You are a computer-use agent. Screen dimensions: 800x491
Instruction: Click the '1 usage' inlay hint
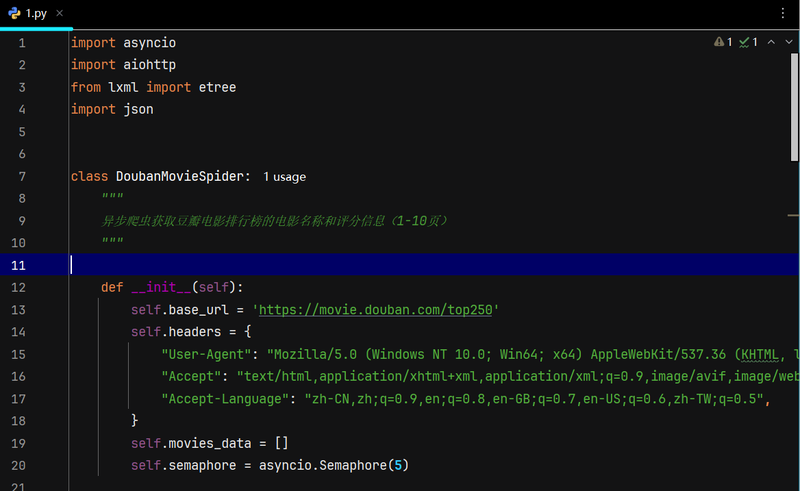[285, 177]
